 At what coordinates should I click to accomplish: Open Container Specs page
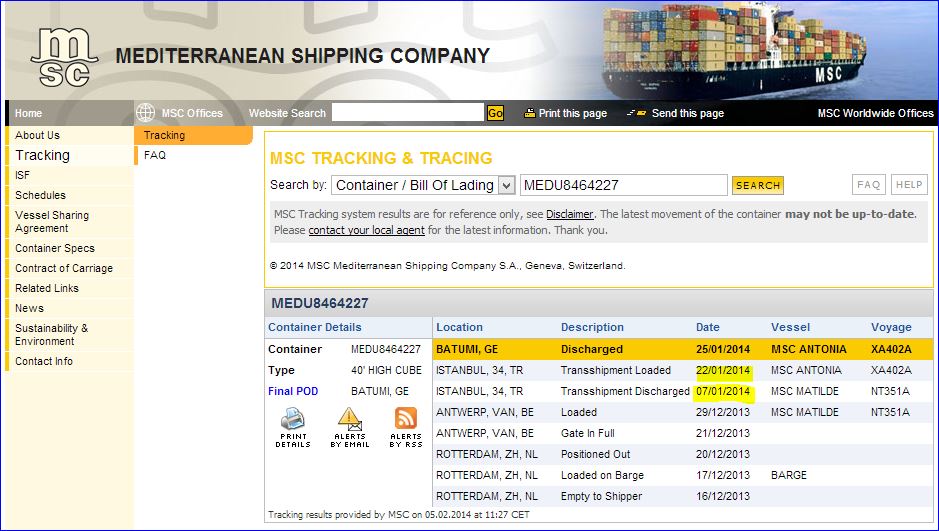pyautogui.click(x=55, y=248)
